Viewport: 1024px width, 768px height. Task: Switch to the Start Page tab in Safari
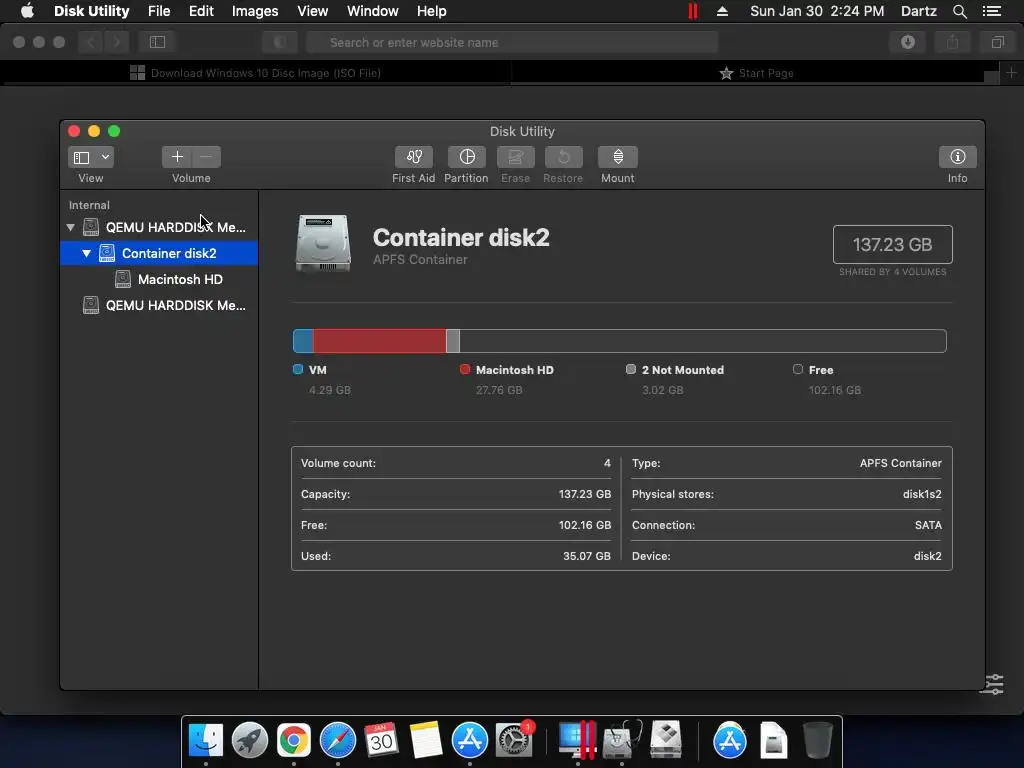tap(756, 73)
